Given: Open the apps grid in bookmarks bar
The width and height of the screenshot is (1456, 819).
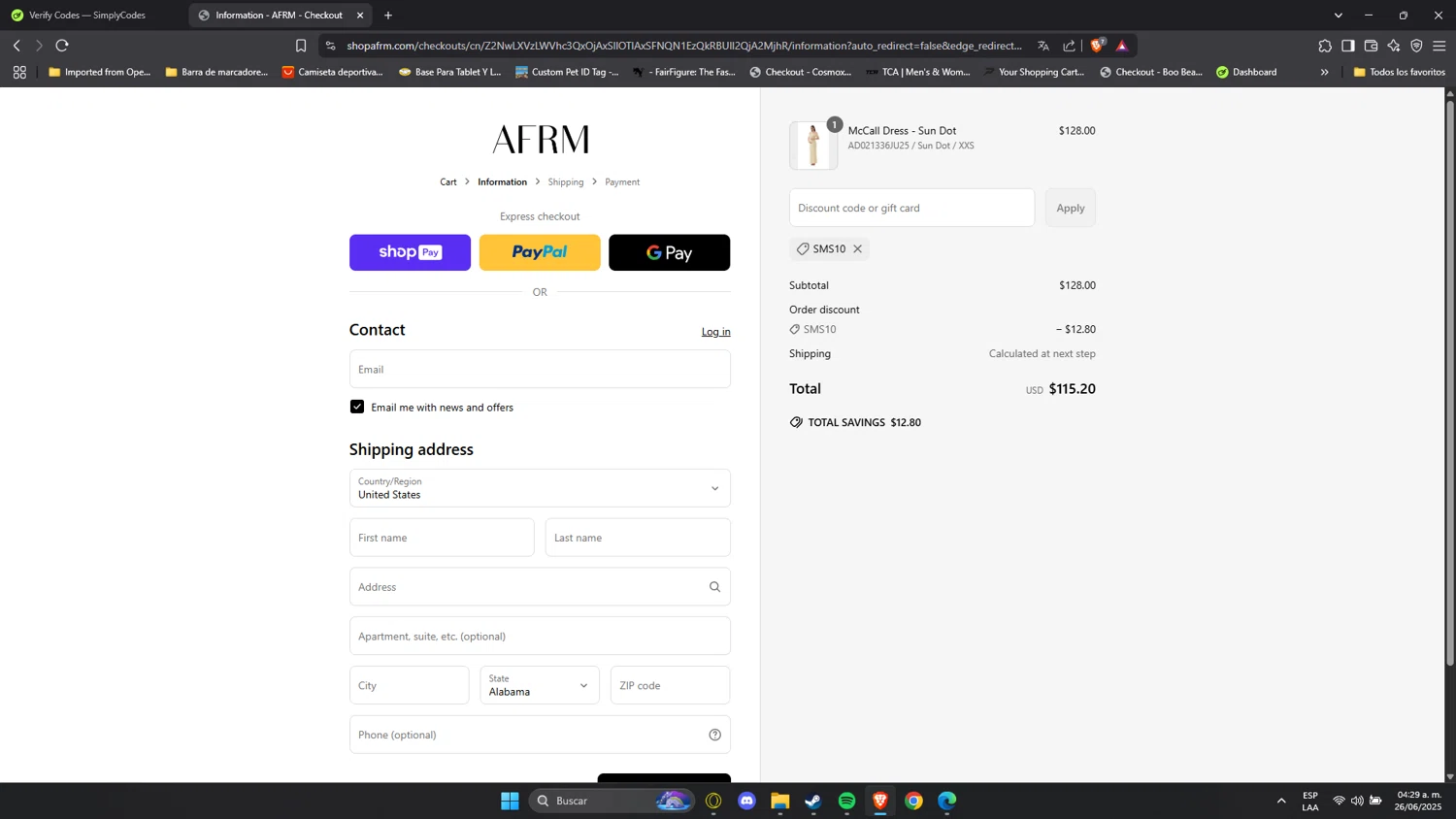Looking at the screenshot, I should (x=19, y=72).
